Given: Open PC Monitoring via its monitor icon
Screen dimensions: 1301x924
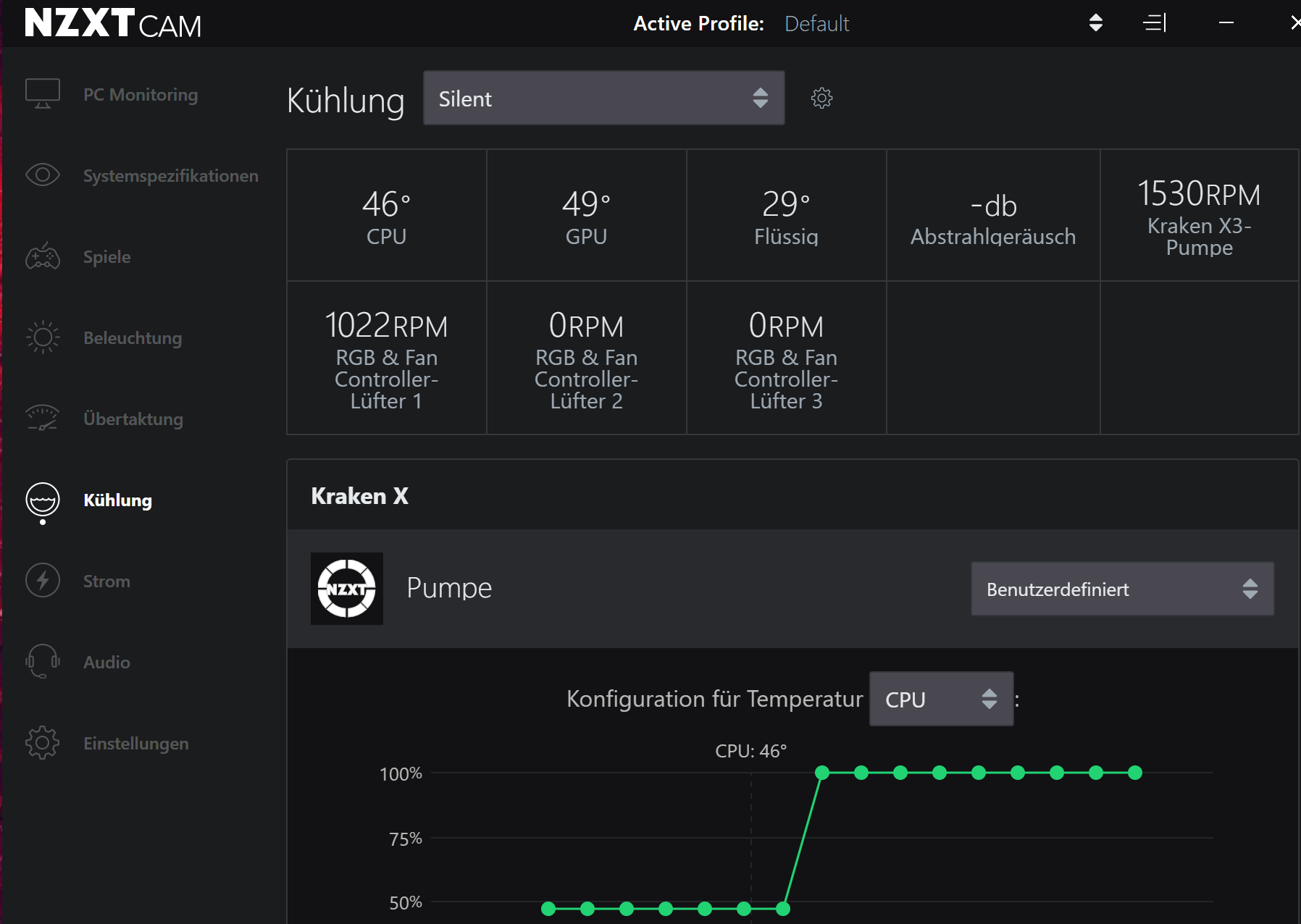Looking at the screenshot, I should [x=43, y=94].
